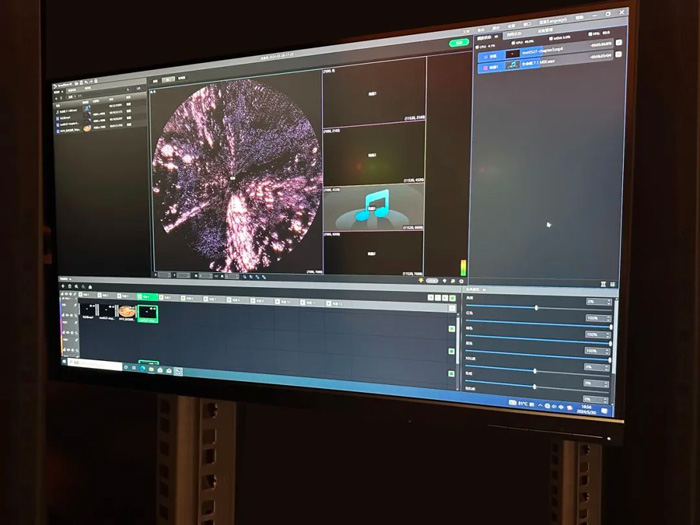This screenshot has width=700, height=525.
Task: Select the green highlighted clip on the timeline
Action: click(148, 313)
